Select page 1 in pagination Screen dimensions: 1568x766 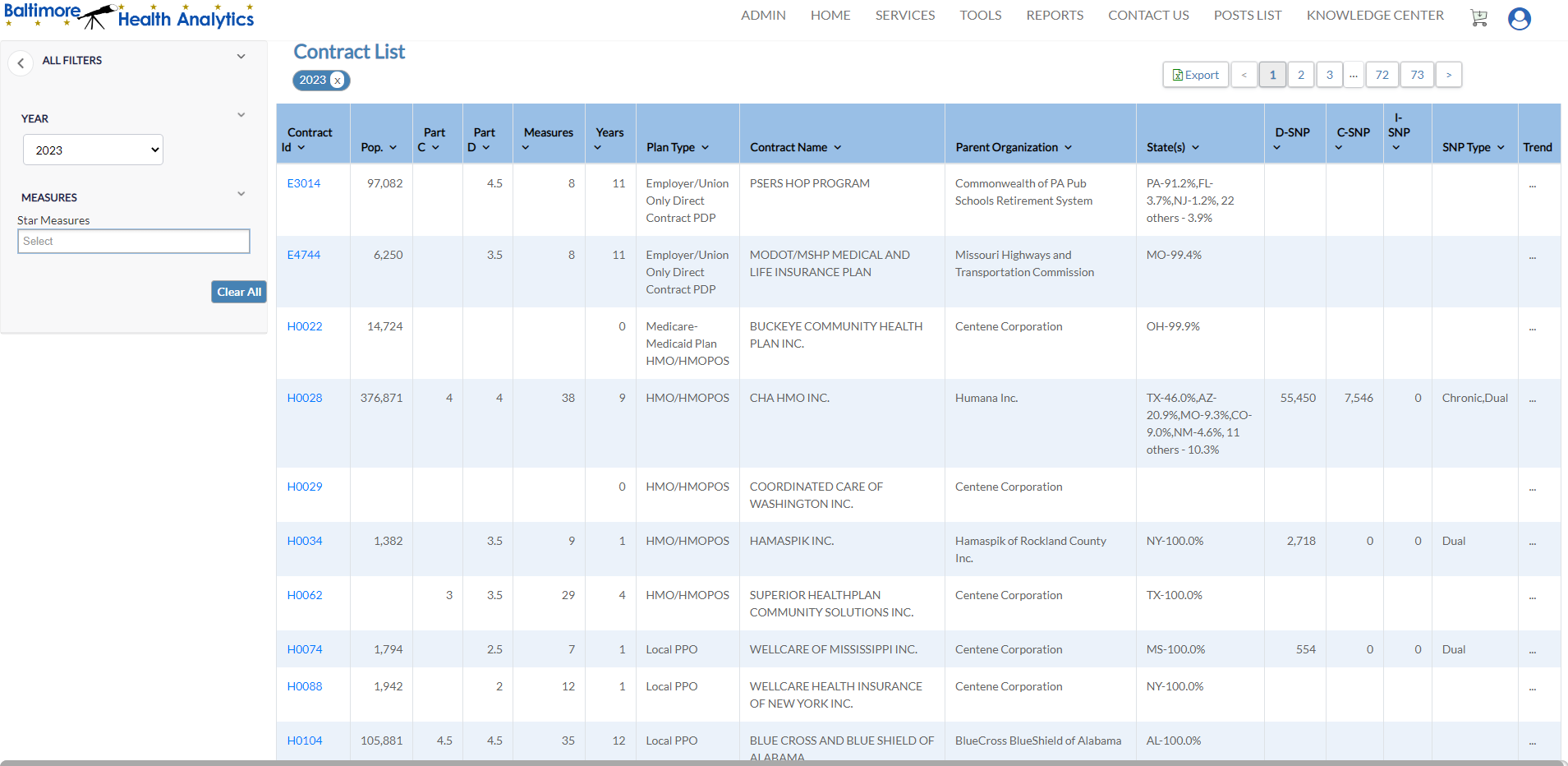click(x=1272, y=75)
